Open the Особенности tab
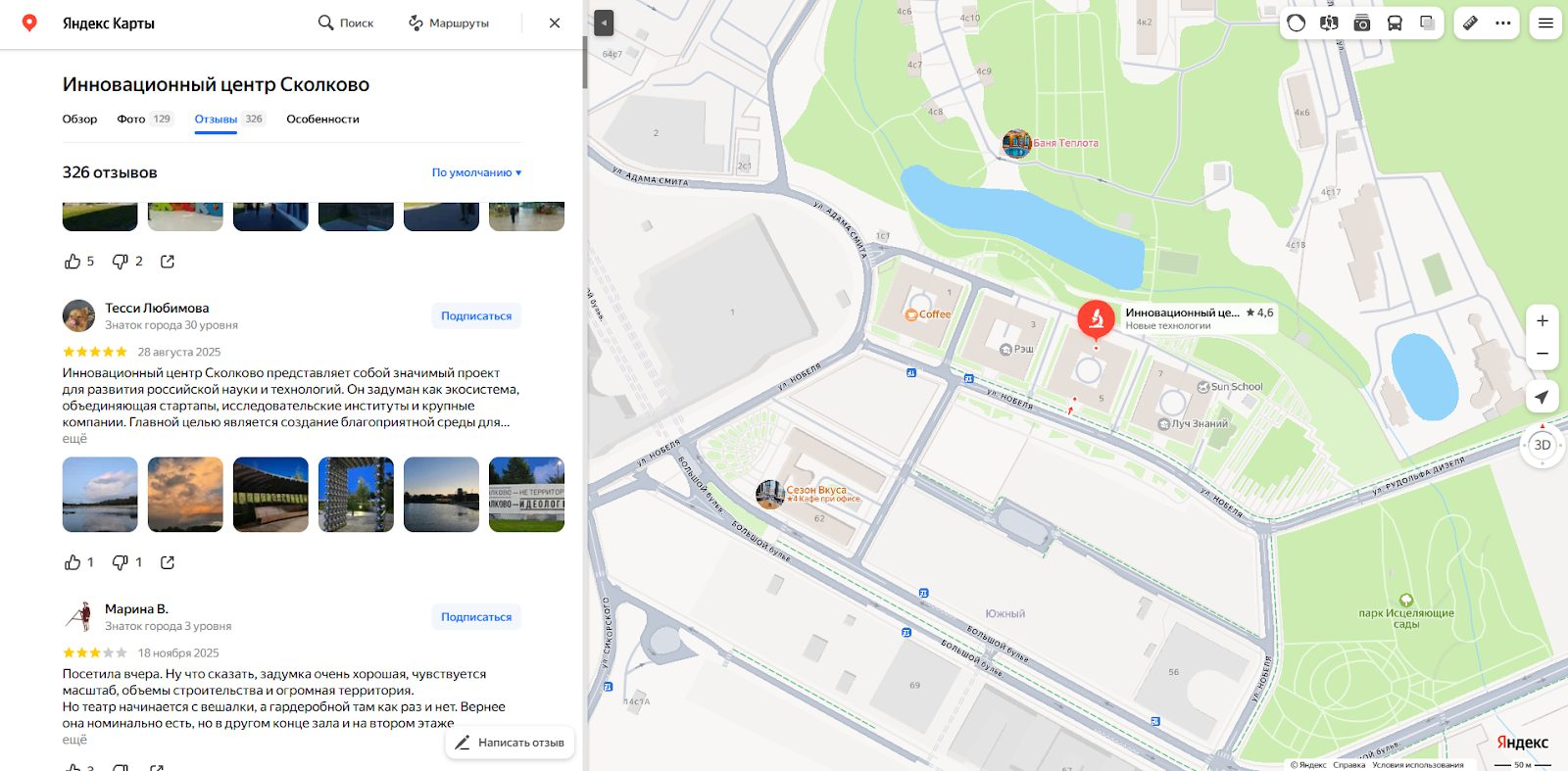The width and height of the screenshot is (1568, 771). coord(322,120)
